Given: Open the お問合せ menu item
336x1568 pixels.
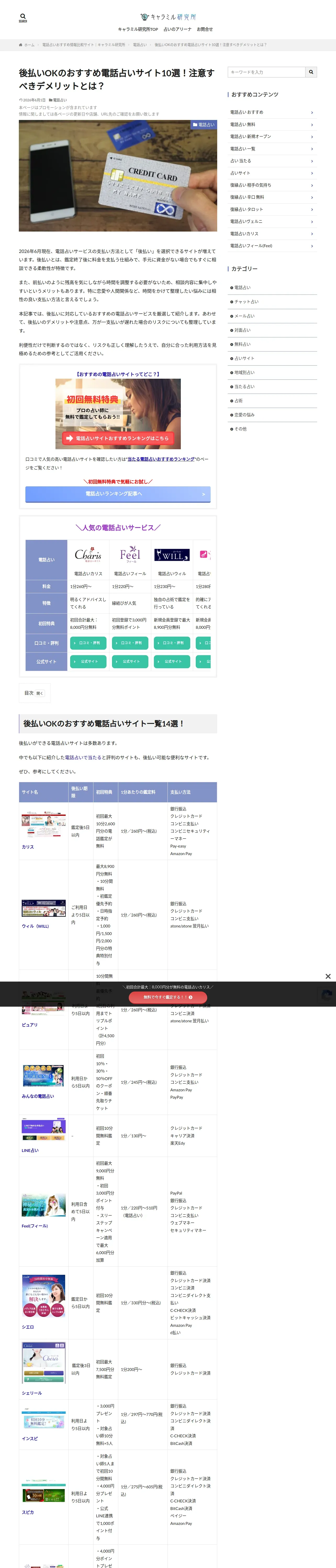Looking at the screenshot, I should (205, 29).
